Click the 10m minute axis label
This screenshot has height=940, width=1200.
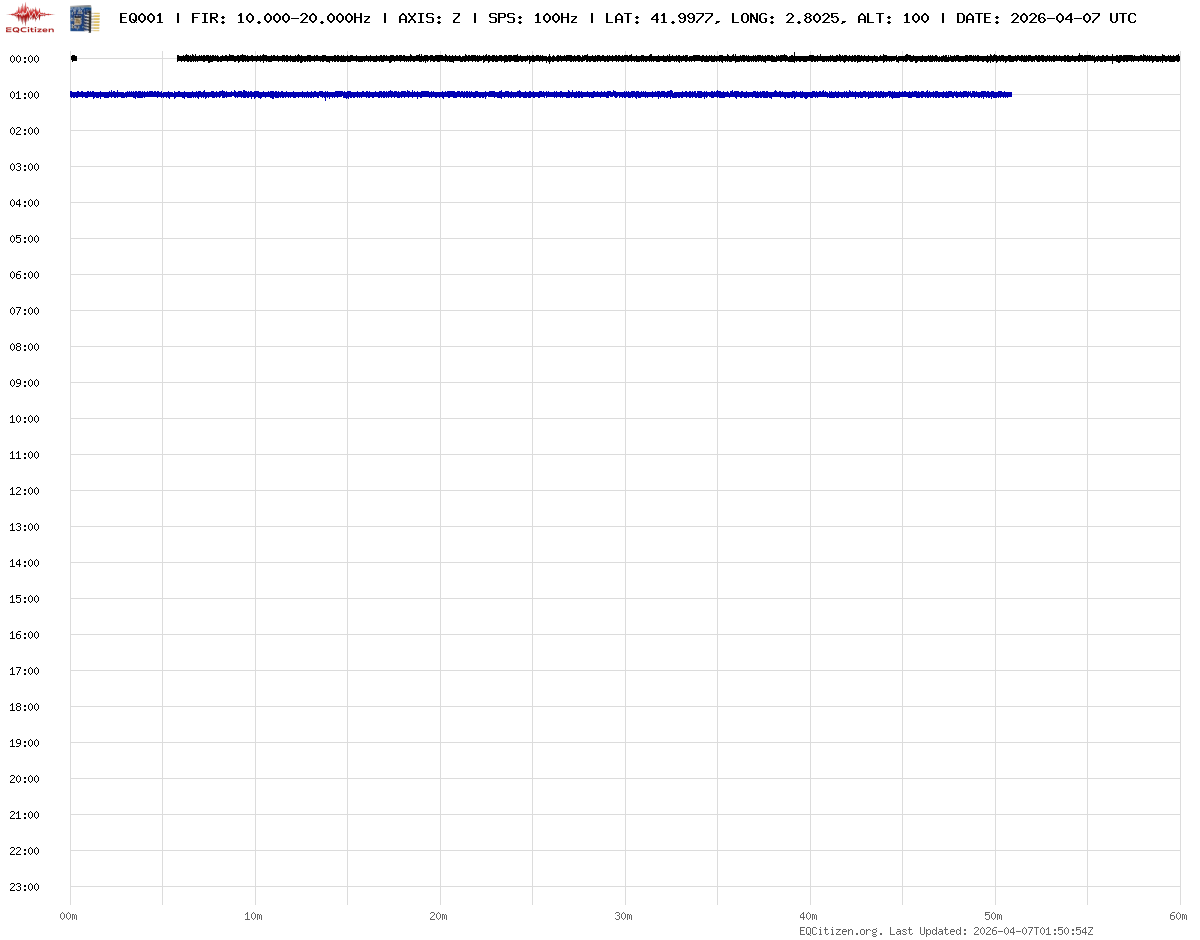click(x=254, y=916)
